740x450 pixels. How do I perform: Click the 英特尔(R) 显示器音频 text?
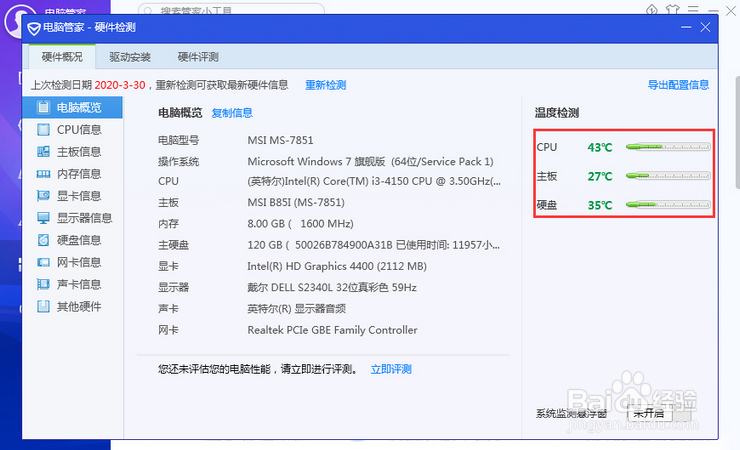click(x=296, y=308)
